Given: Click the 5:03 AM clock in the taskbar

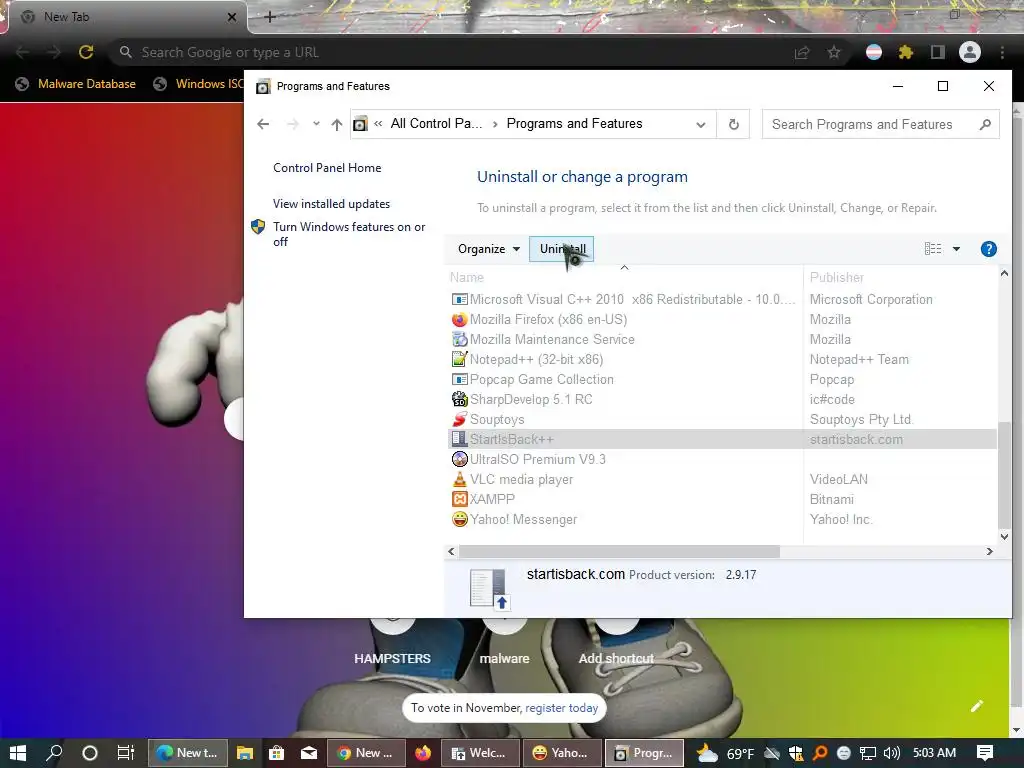Looking at the screenshot, I should (934, 753).
